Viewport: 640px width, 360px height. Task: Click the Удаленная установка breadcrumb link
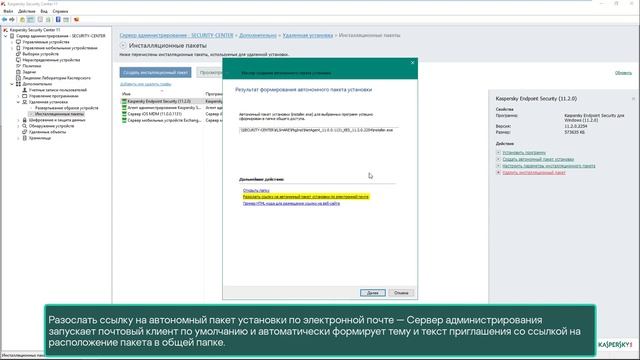[308, 36]
